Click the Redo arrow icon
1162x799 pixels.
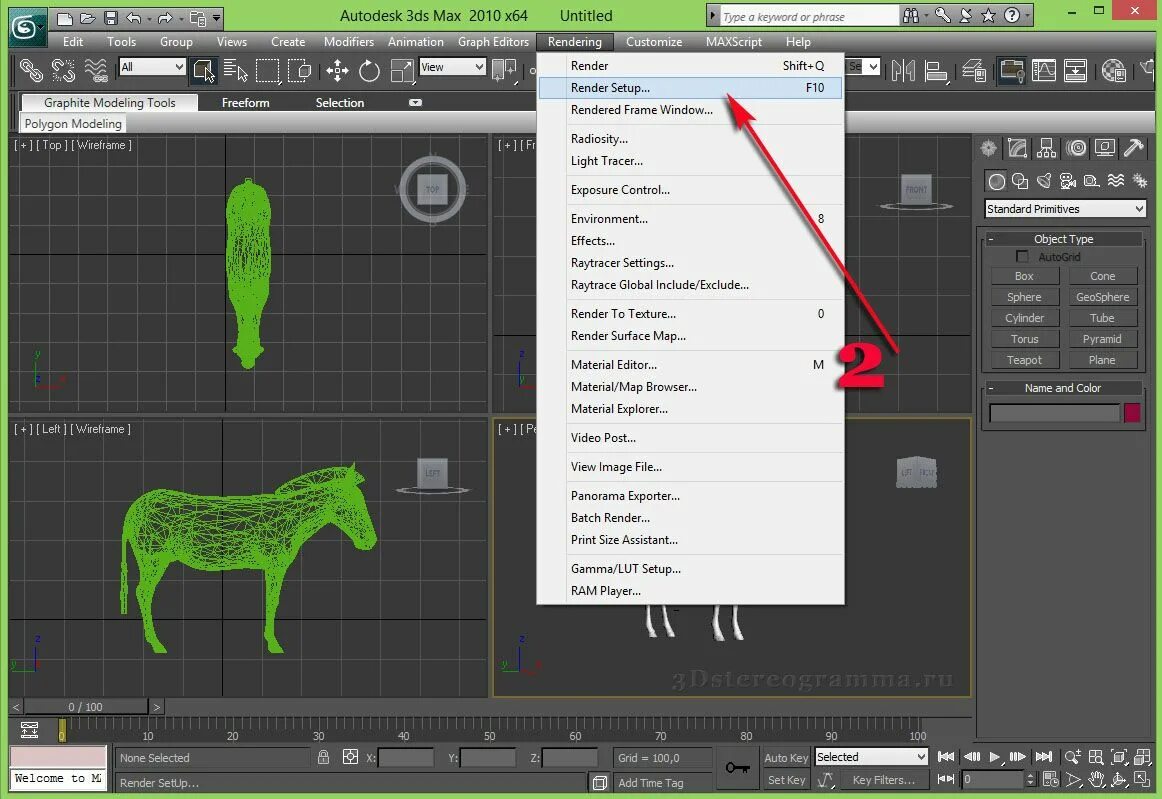pyautogui.click(x=165, y=18)
